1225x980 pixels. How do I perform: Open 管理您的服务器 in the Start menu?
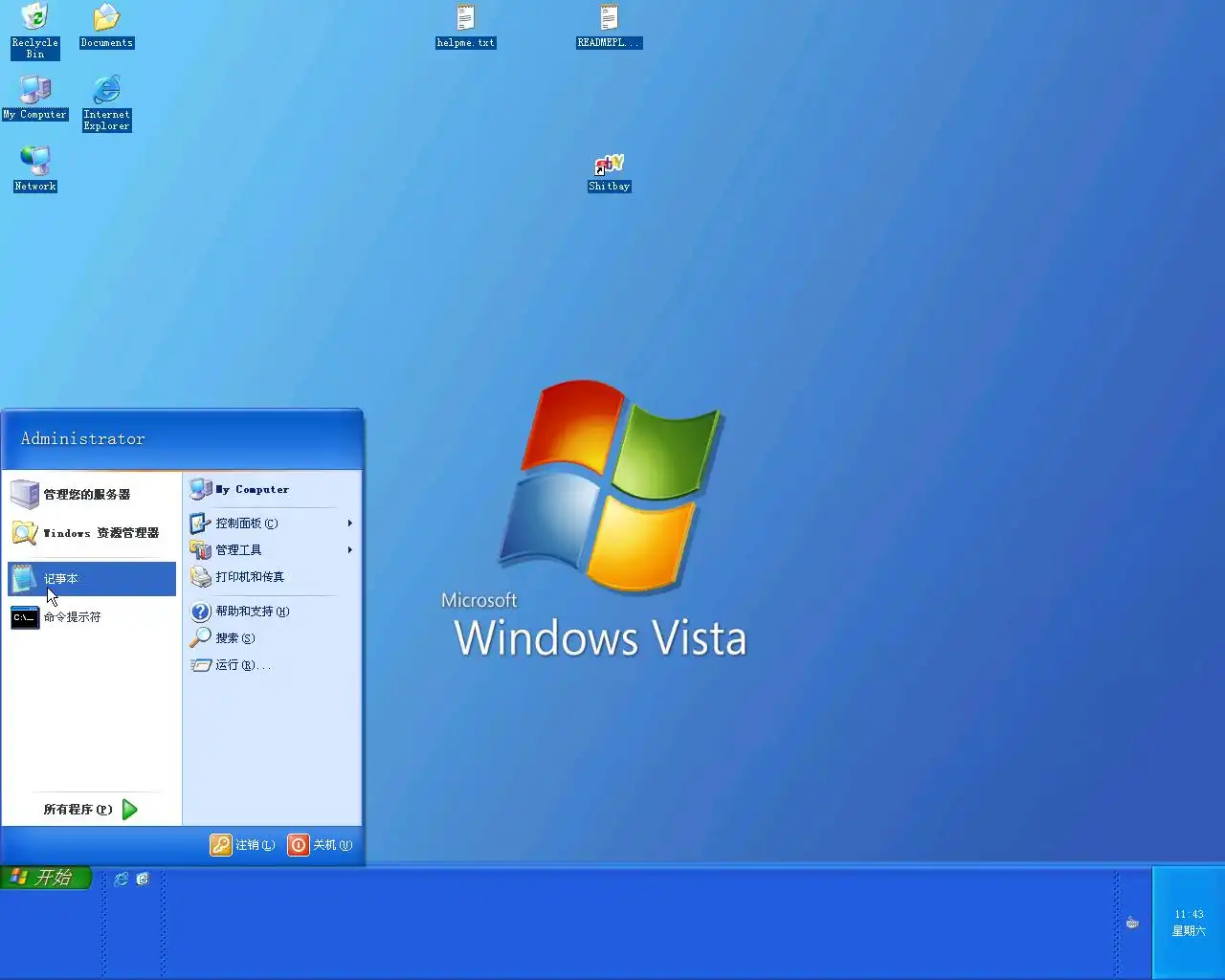pyautogui.click(x=92, y=494)
